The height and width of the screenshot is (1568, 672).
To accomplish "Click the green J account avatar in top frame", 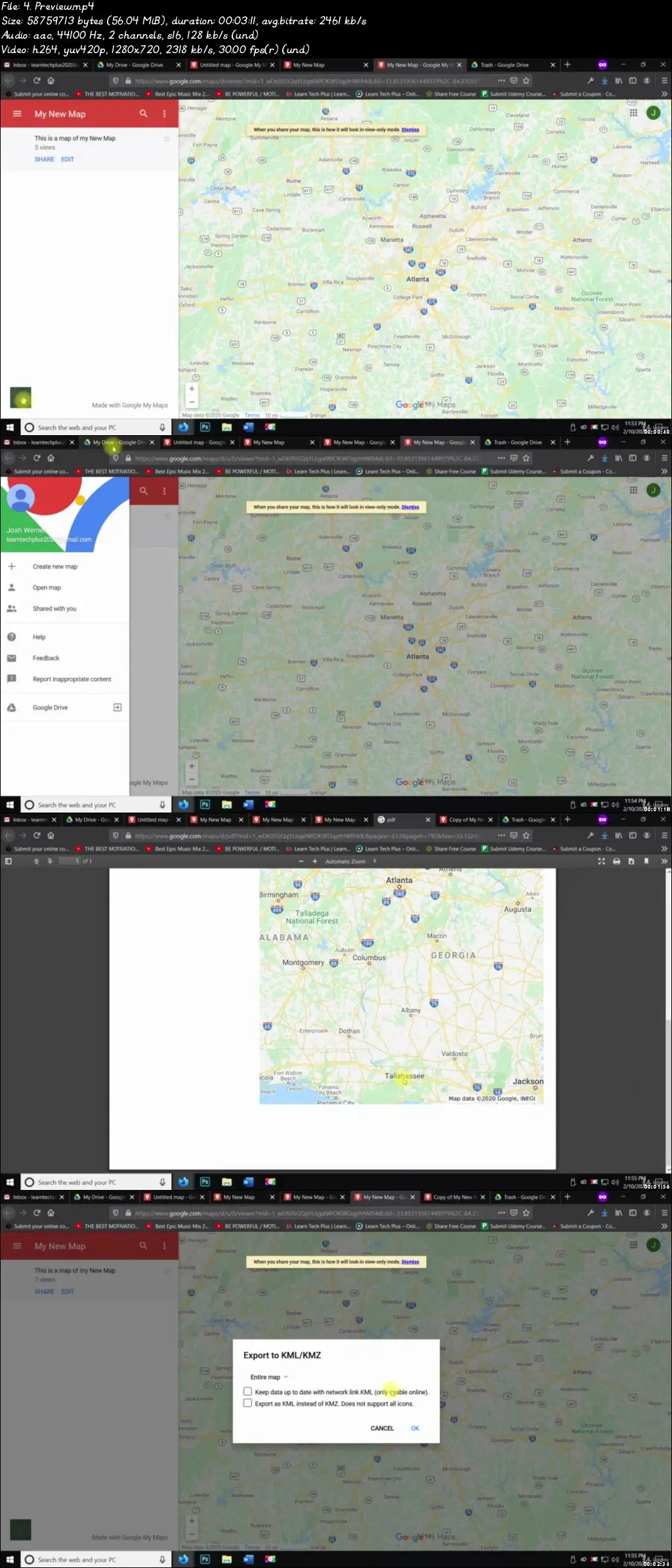I will (x=654, y=113).
